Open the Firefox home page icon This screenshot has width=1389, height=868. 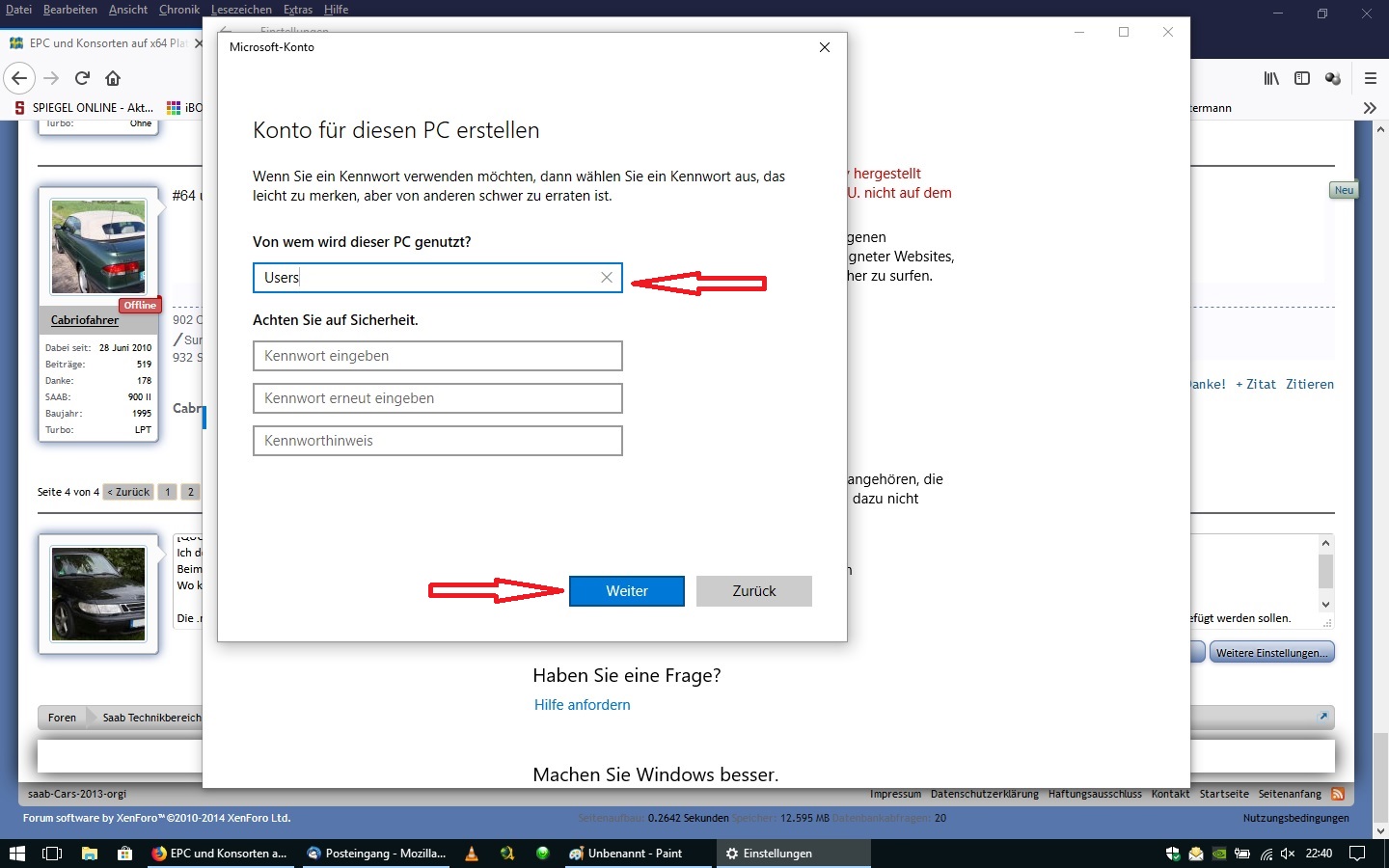tap(113, 78)
